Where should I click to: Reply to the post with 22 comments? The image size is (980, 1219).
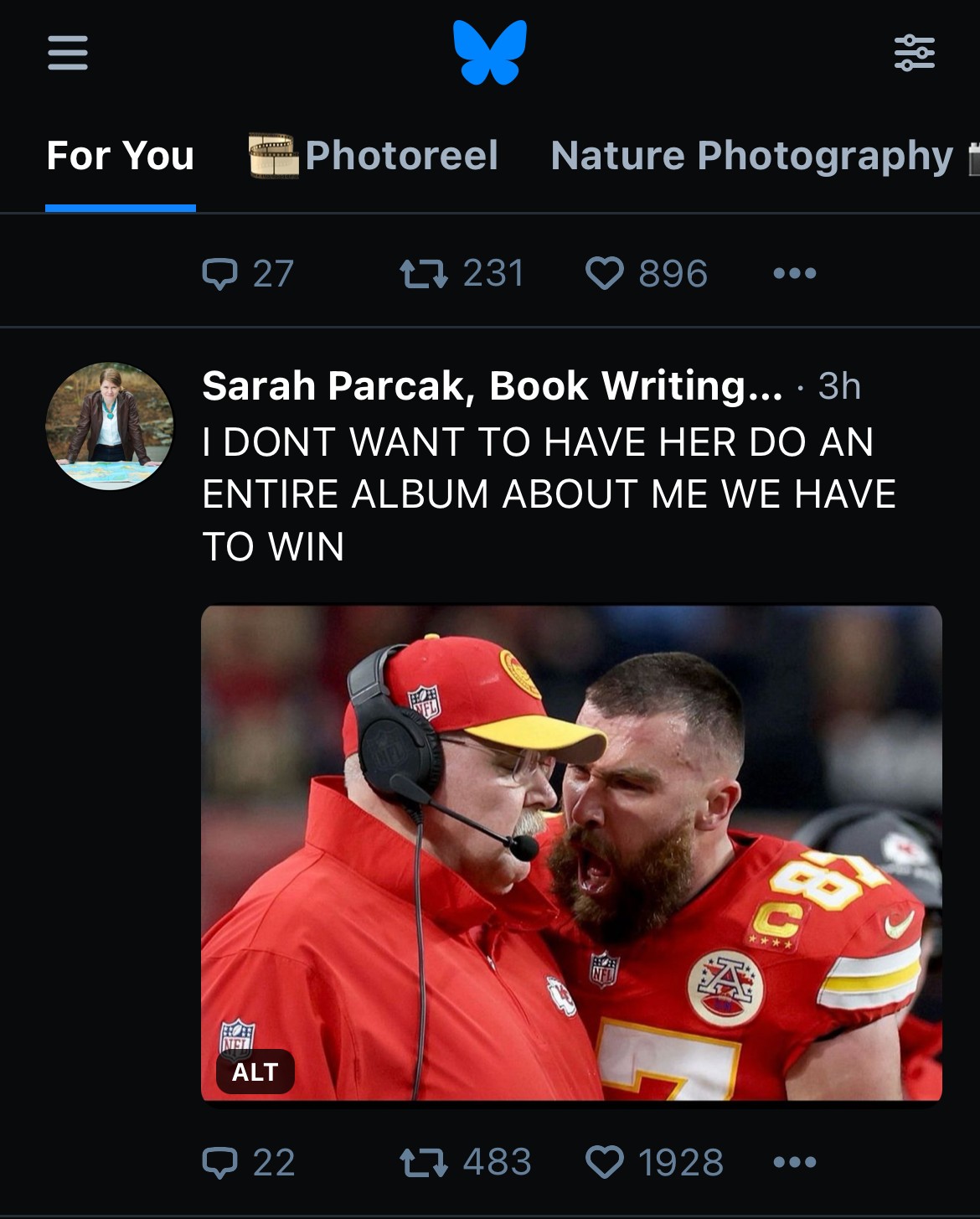click(x=220, y=1162)
